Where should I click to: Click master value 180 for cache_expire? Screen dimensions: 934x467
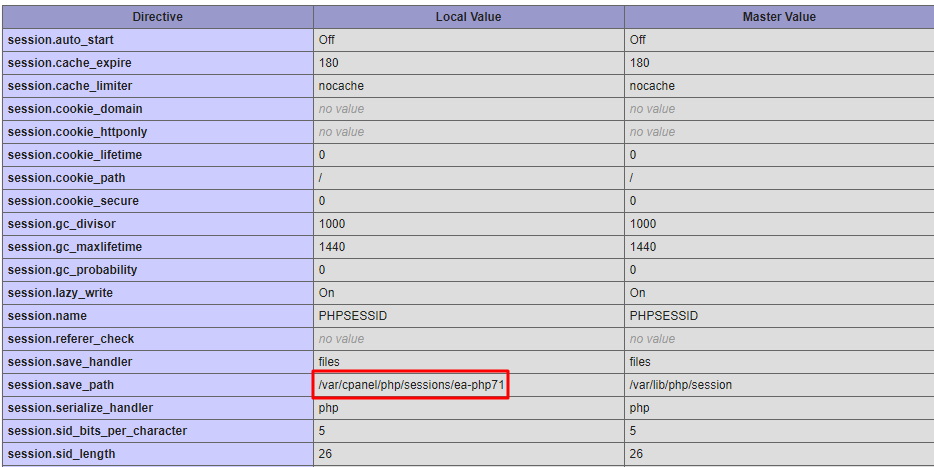click(x=640, y=63)
